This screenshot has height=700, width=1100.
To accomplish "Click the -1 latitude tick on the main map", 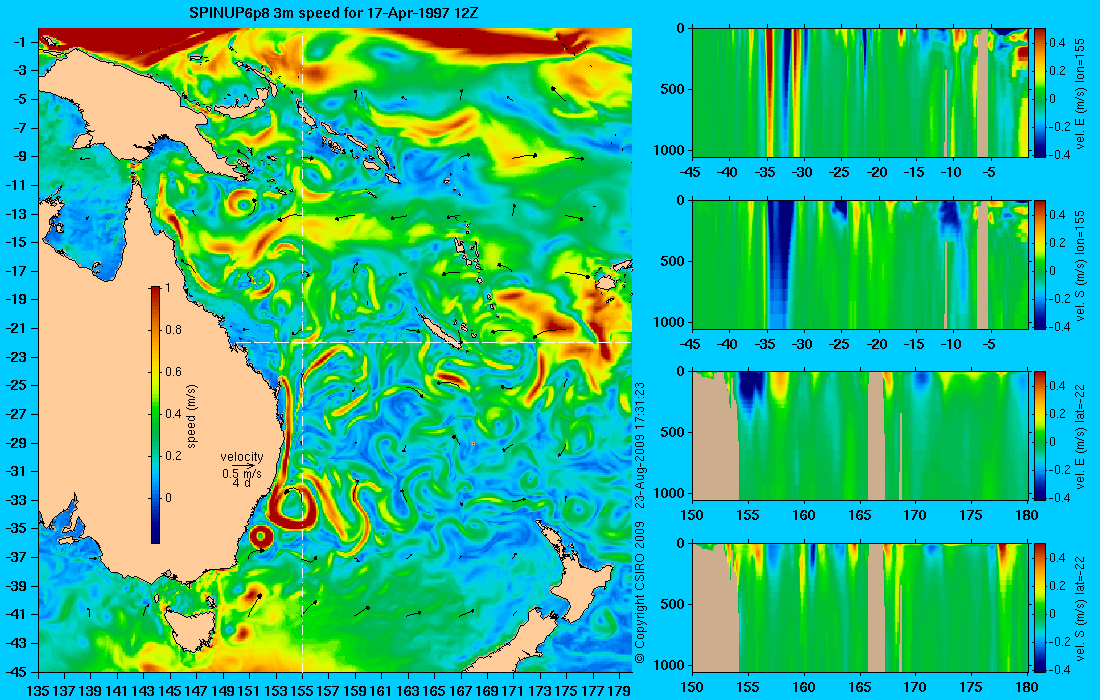I will [19, 42].
